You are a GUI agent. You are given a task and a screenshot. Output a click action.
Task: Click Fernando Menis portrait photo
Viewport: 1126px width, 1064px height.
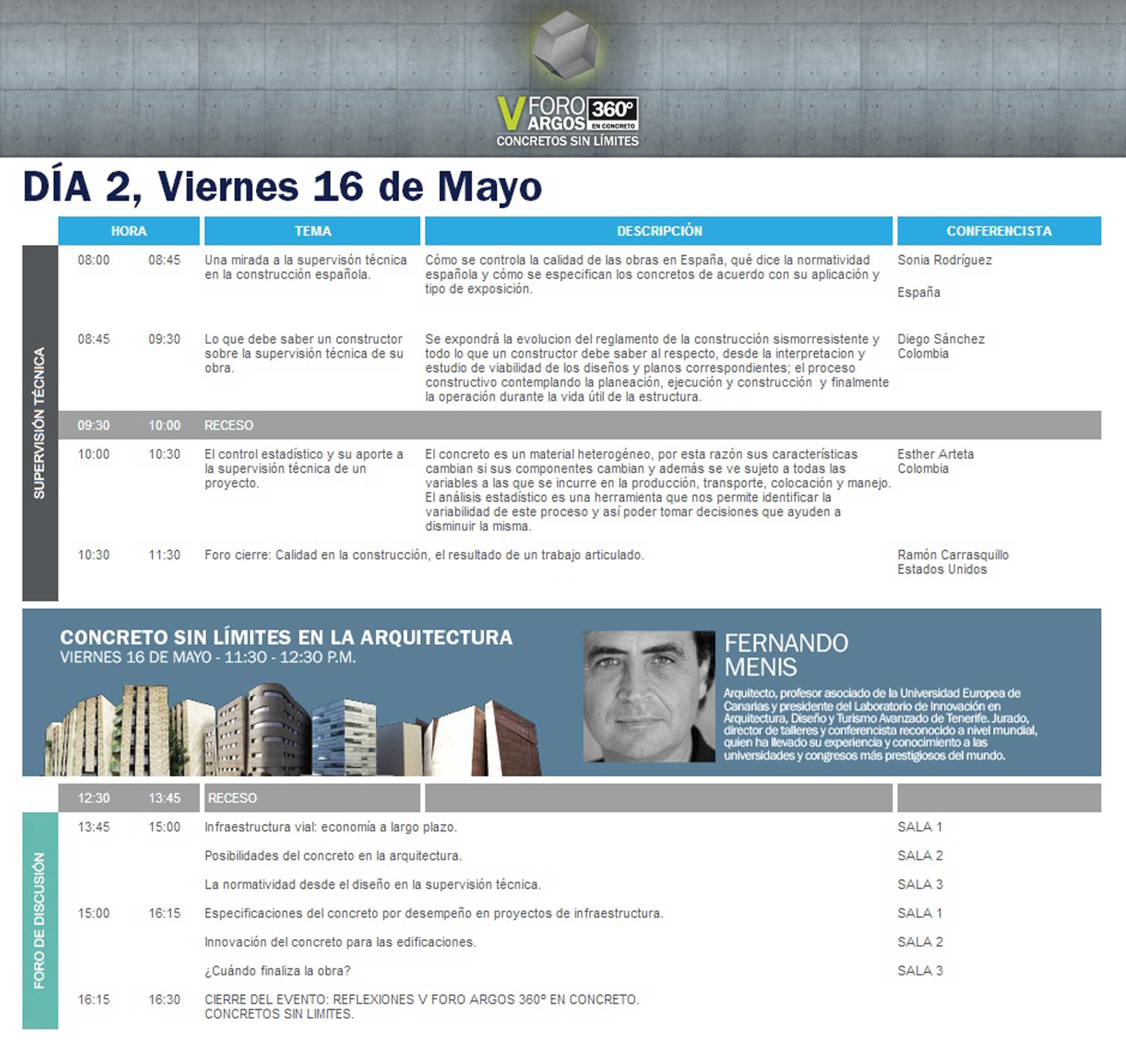click(649, 696)
